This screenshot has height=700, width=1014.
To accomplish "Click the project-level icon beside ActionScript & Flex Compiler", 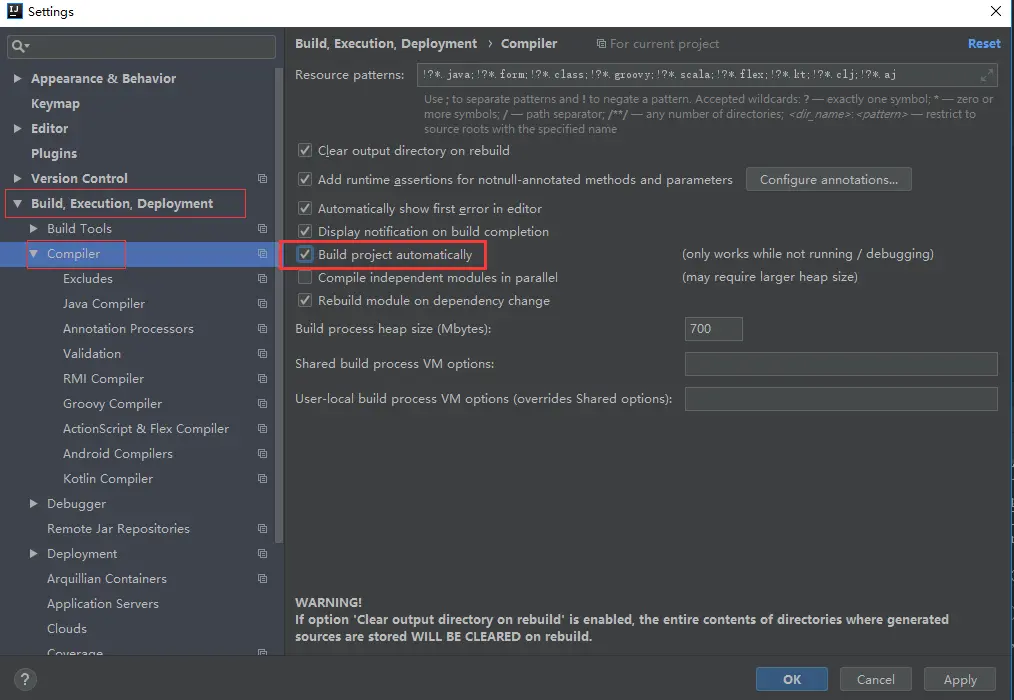I will point(263,429).
